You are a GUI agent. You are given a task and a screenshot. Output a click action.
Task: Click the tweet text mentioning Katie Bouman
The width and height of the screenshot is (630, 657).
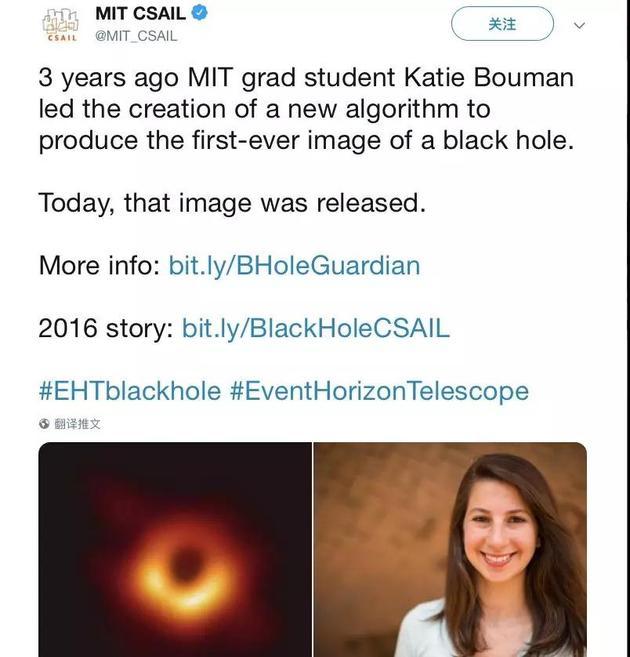(306, 109)
